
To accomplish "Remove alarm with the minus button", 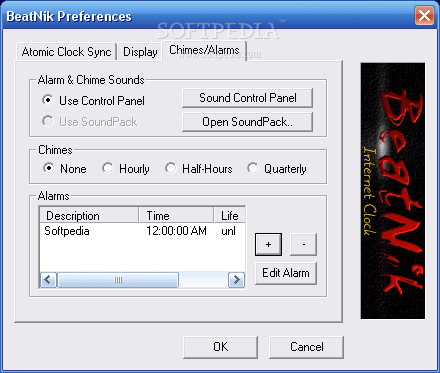I will click(x=303, y=244).
